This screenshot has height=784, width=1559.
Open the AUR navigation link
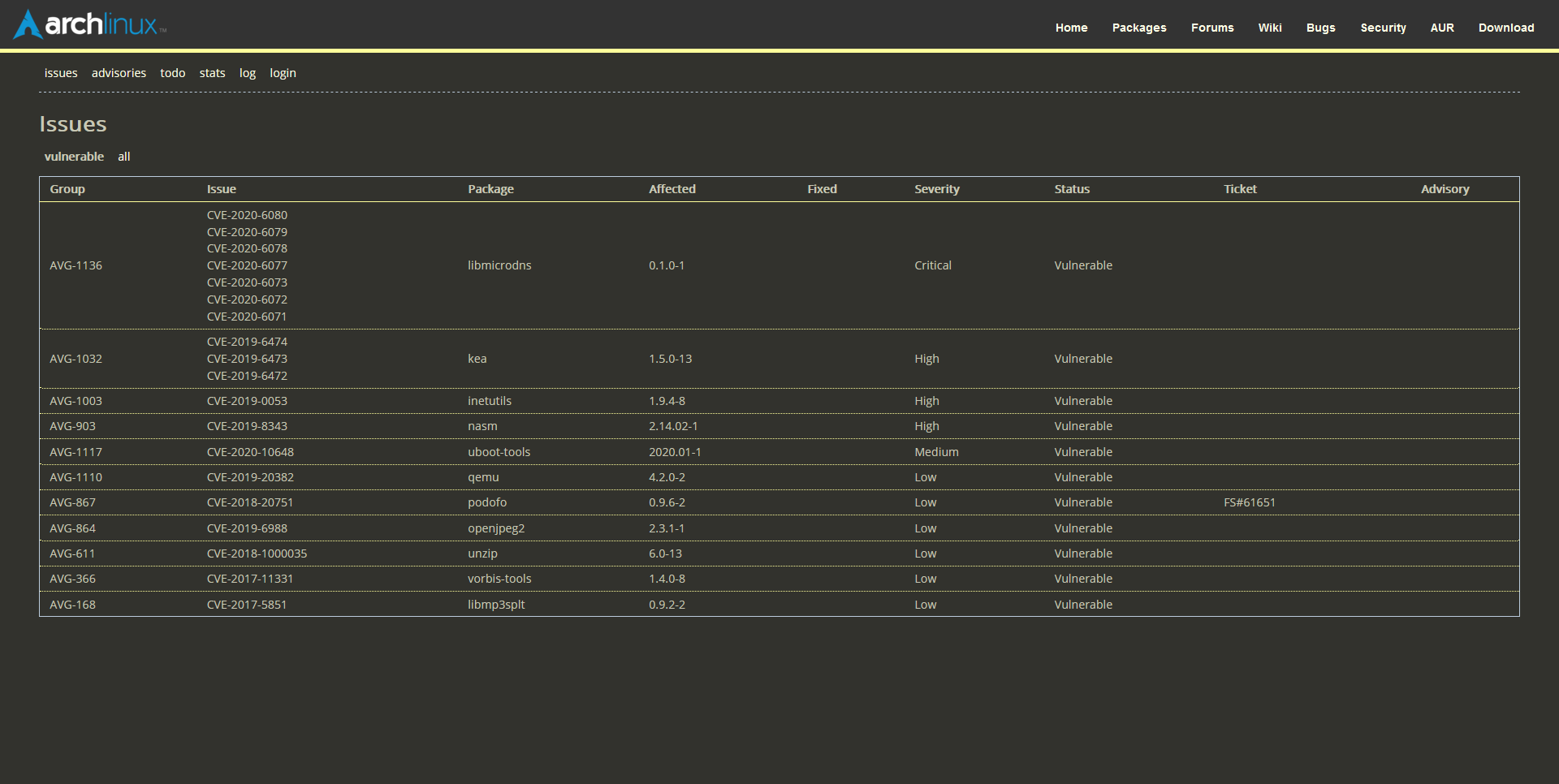[x=1442, y=28]
